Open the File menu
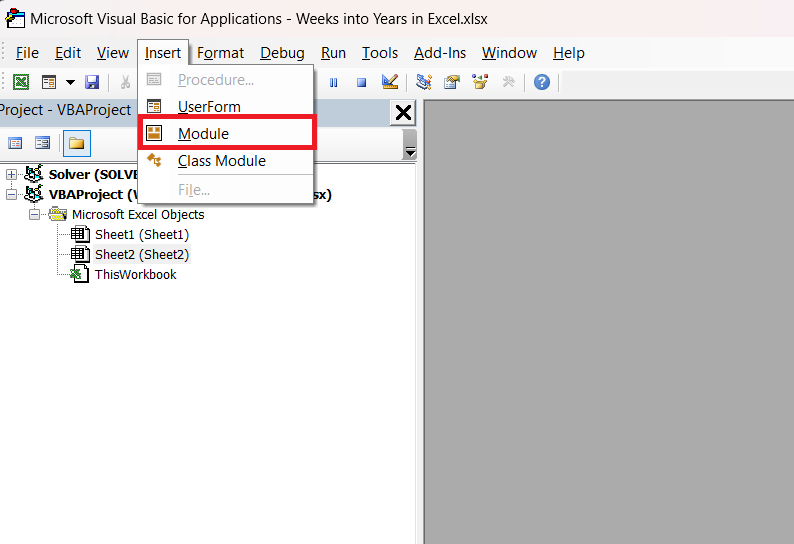The width and height of the screenshot is (794, 544). click(27, 53)
